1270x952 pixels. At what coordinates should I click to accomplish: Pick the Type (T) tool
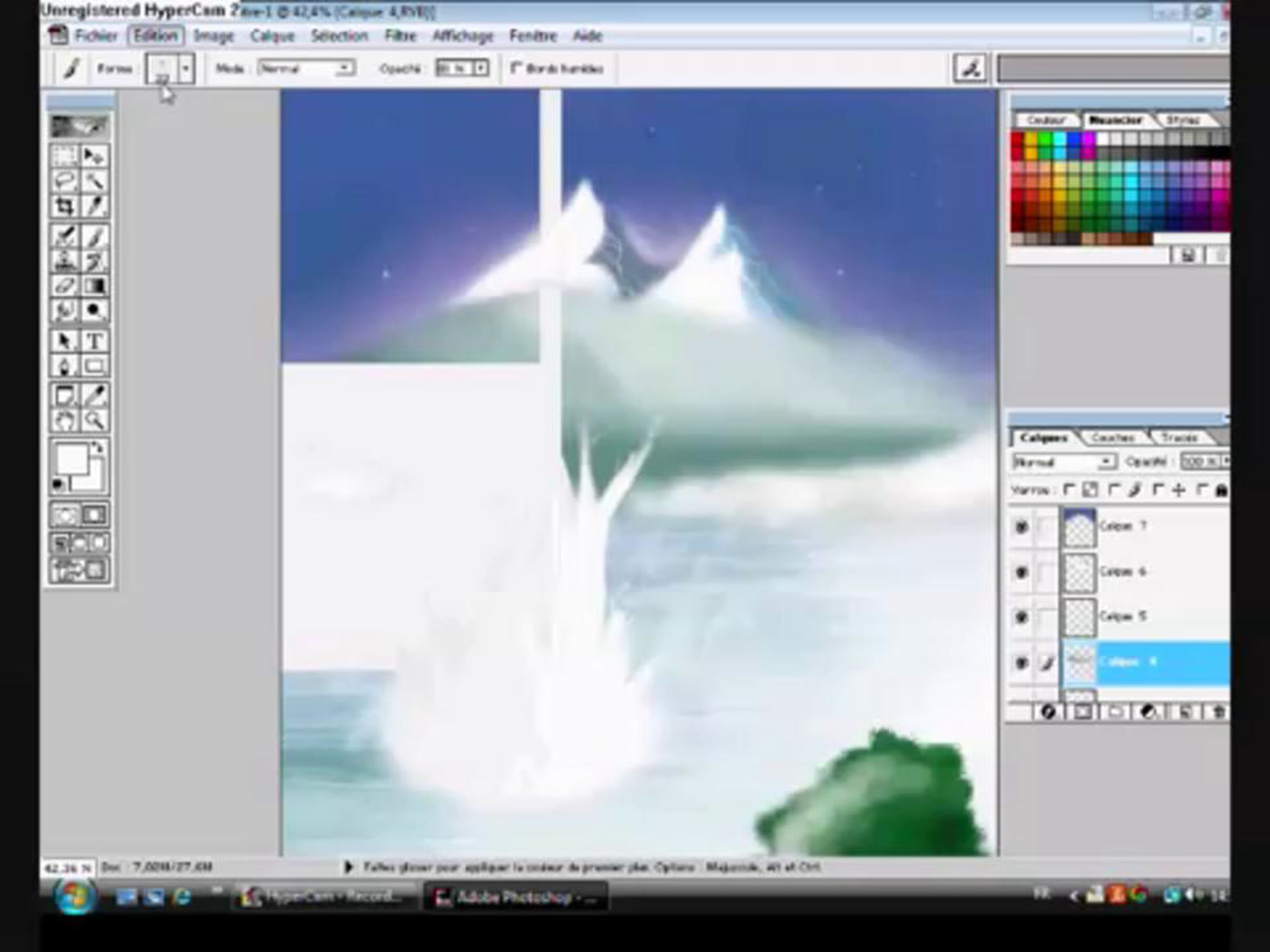point(94,342)
